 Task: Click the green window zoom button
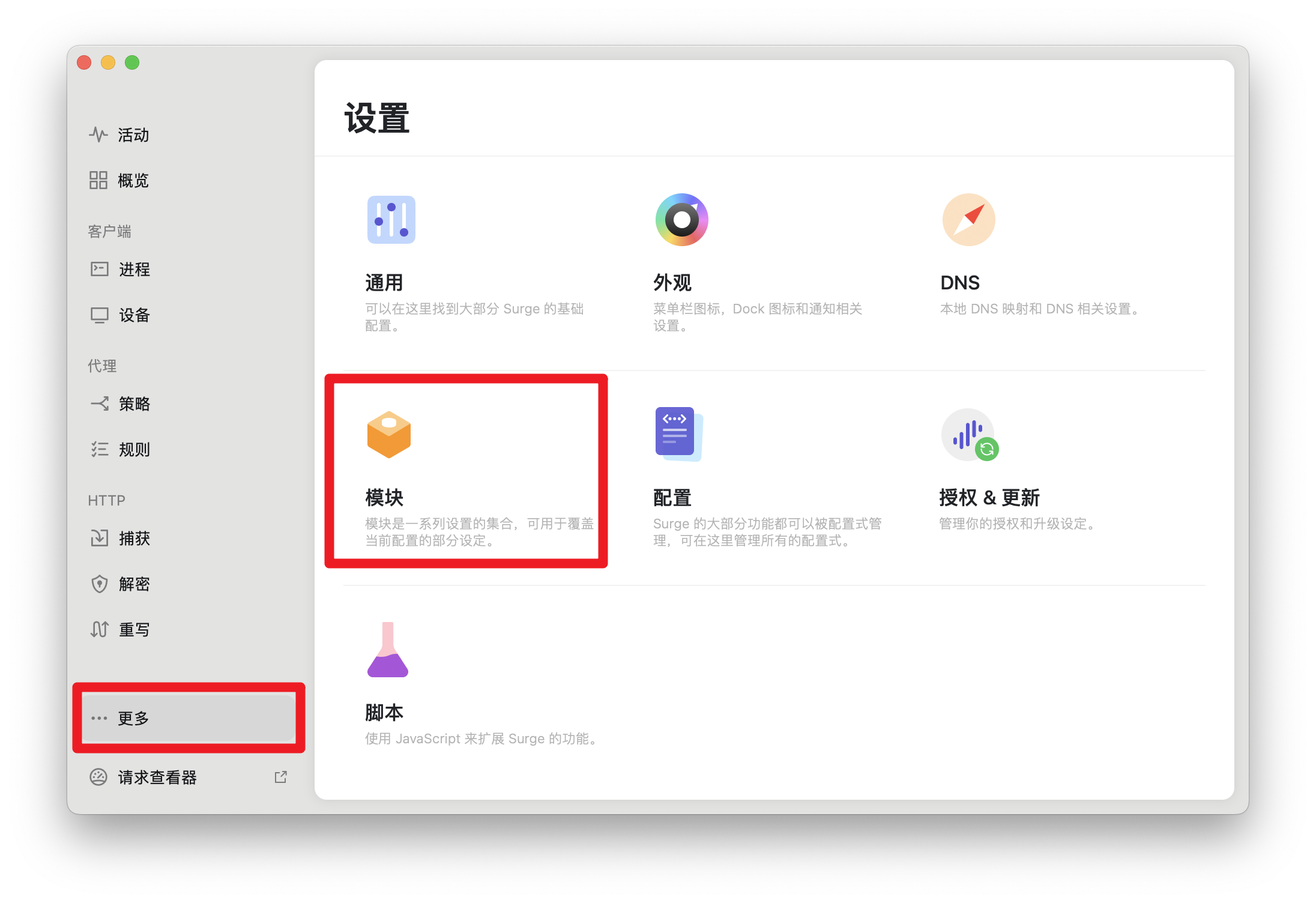click(132, 62)
